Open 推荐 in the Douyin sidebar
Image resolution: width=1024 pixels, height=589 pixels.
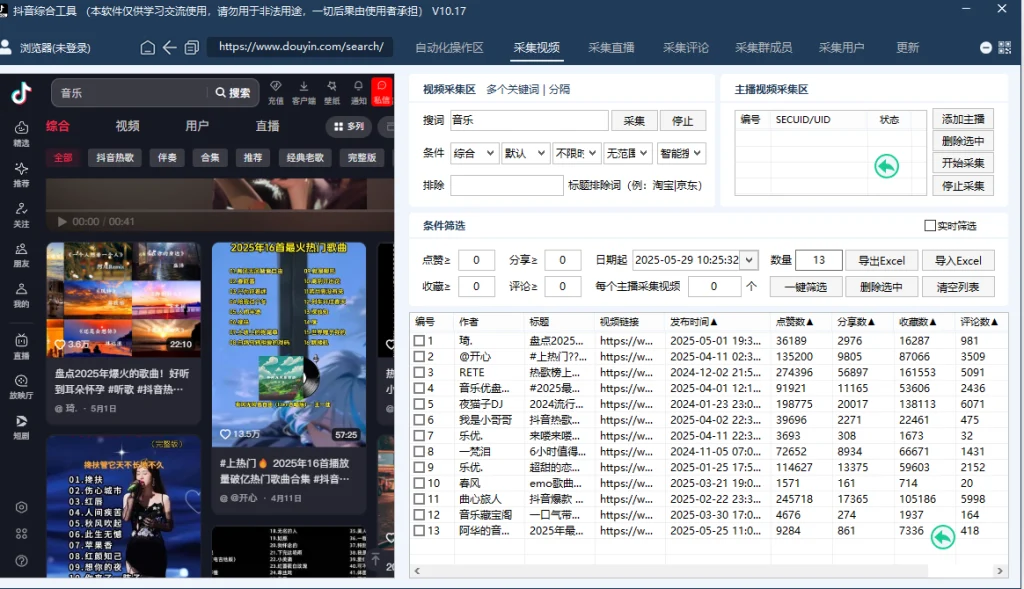[x=22, y=174]
